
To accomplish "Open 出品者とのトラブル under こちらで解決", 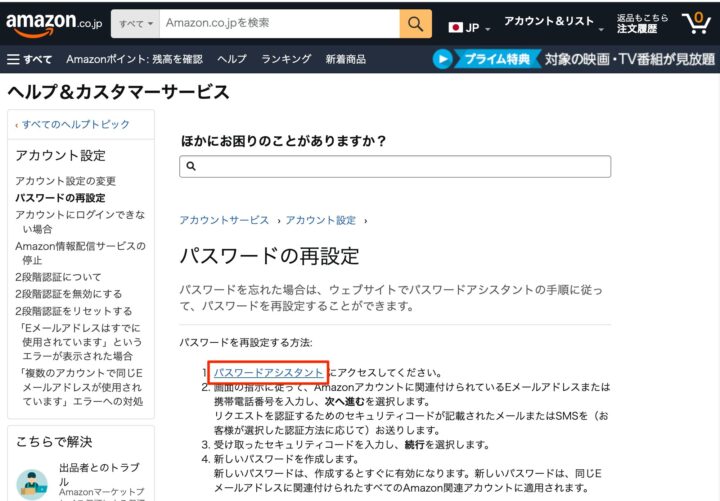I will (99, 474).
